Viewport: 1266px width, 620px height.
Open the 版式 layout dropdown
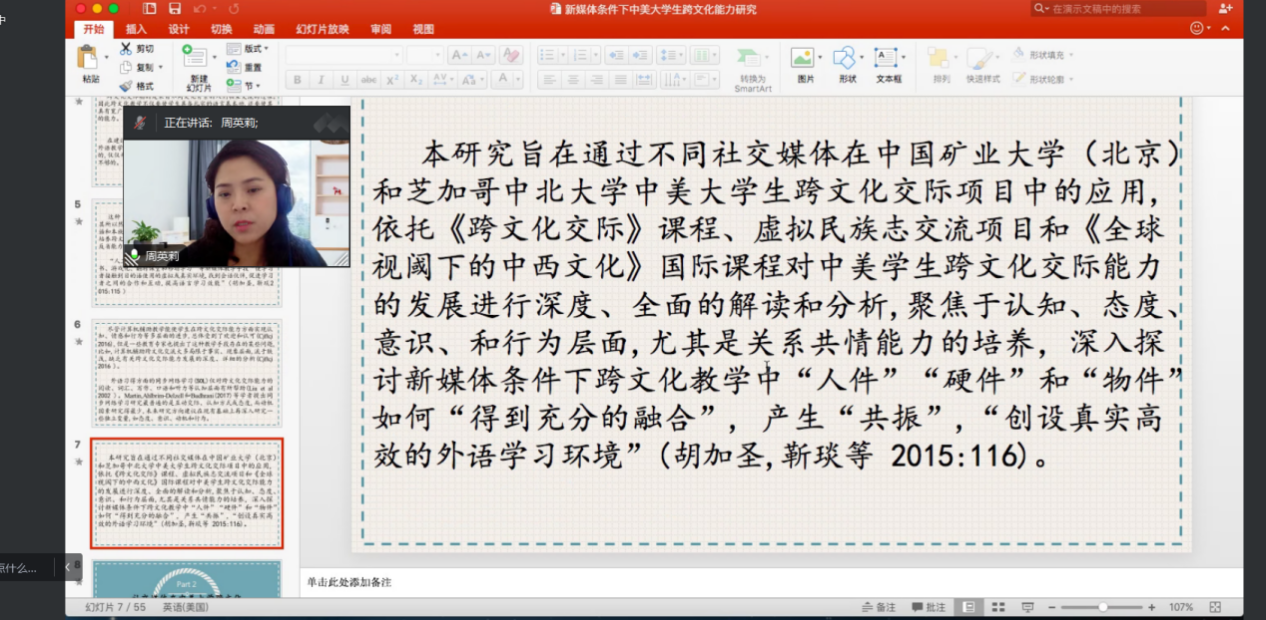pyautogui.click(x=250, y=48)
